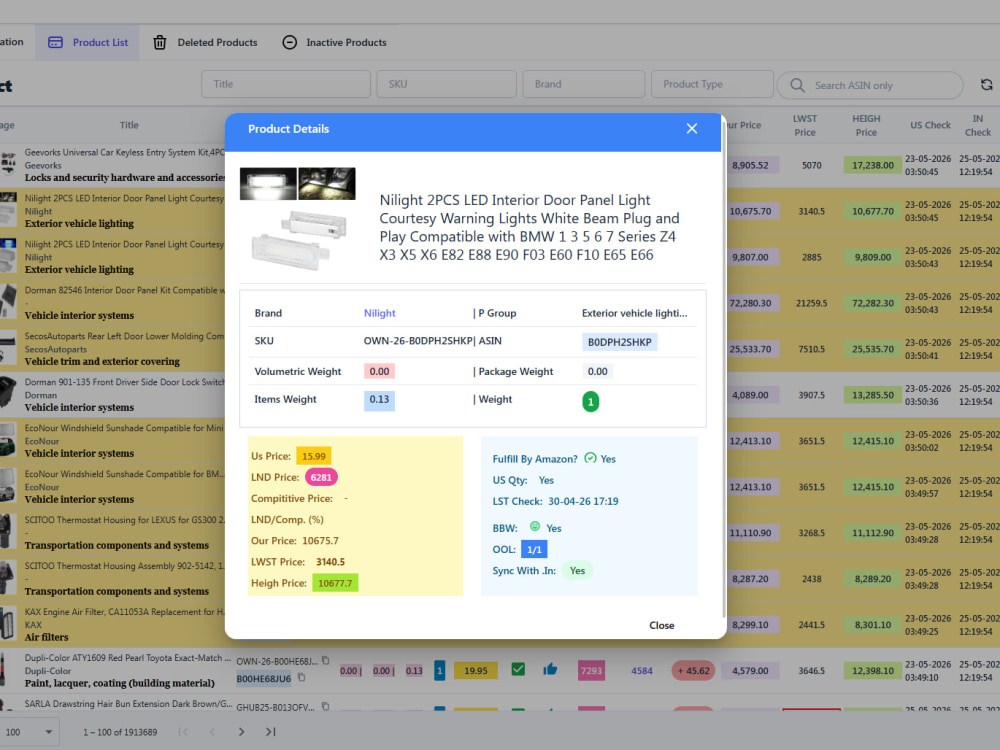Click the Us Price 15.99 badge
The image size is (1000, 750).
[314, 456]
